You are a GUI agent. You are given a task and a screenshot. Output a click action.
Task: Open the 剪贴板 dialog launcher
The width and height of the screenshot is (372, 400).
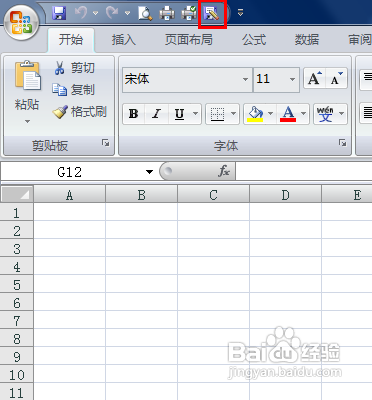(106, 143)
